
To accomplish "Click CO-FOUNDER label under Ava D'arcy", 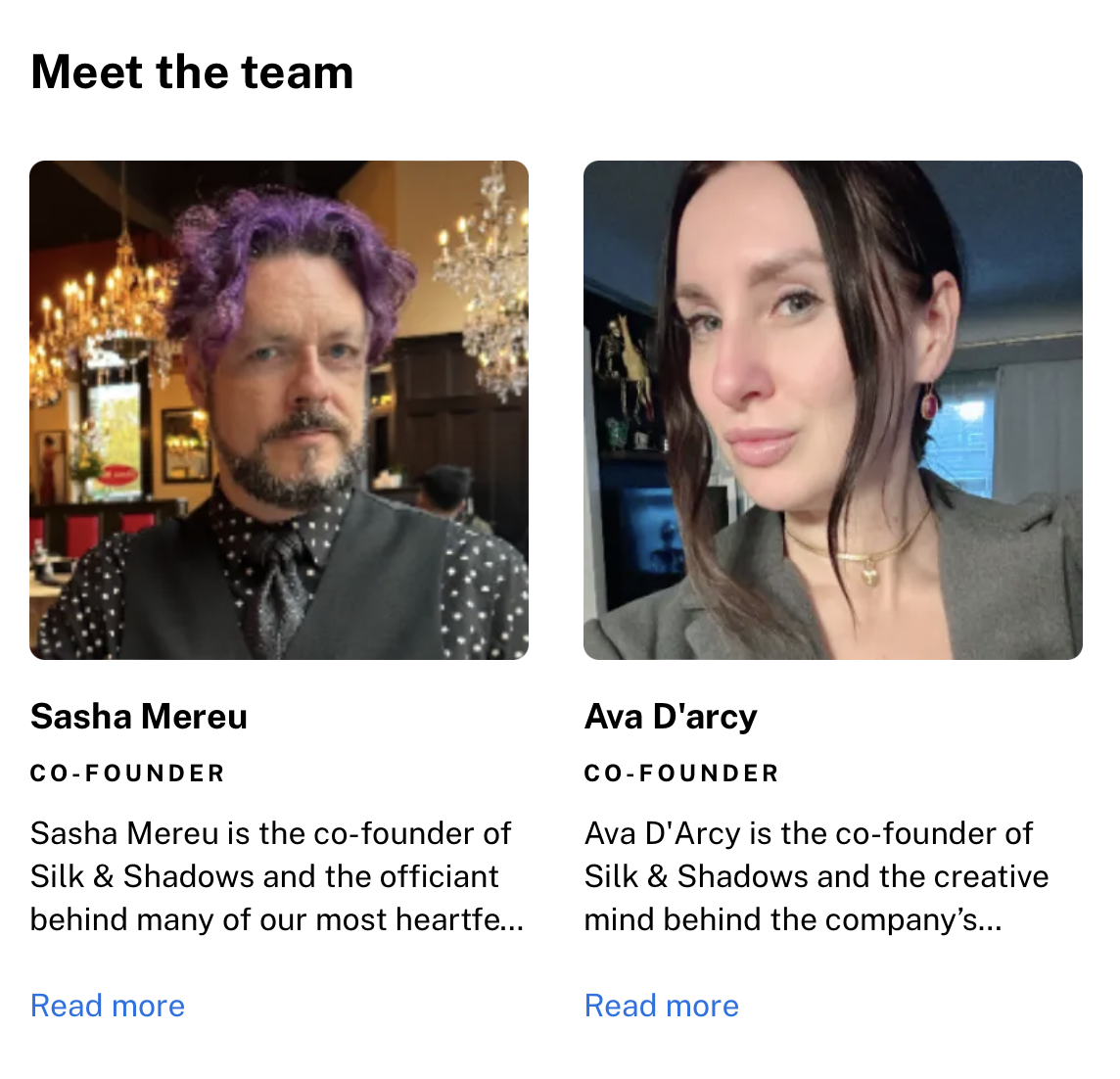I will [682, 774].
